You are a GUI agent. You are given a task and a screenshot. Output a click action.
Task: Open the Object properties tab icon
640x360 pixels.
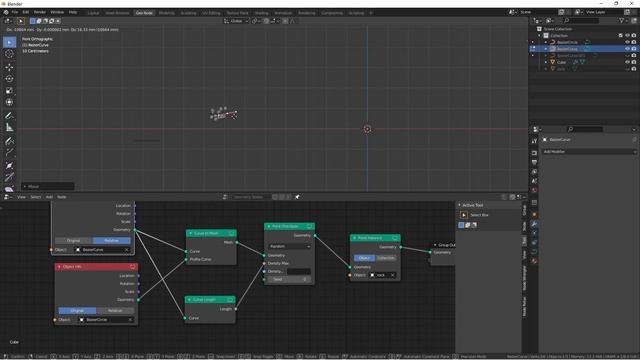pos(534,215)
